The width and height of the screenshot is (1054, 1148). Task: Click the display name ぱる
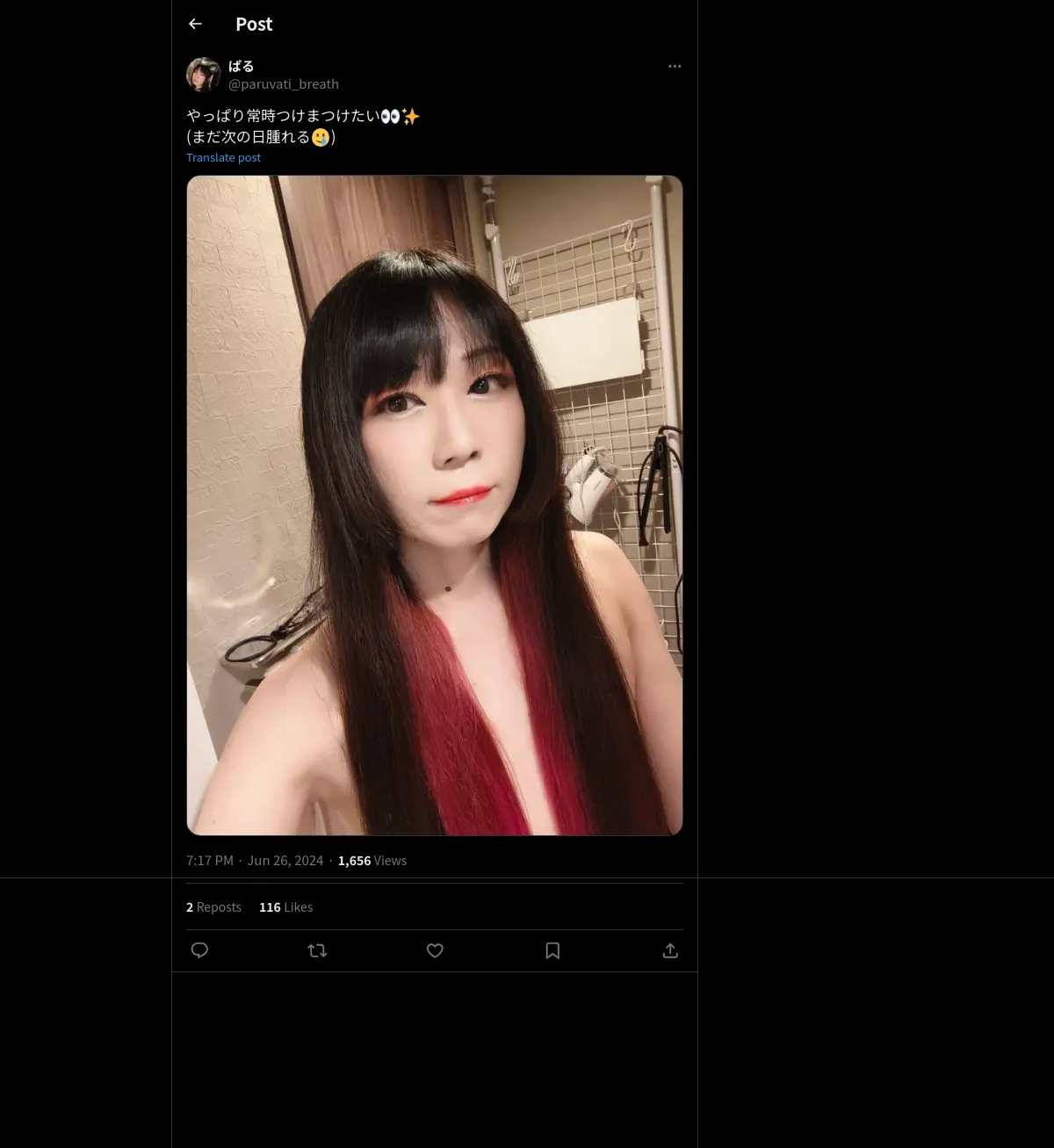[x=242, y=66]
